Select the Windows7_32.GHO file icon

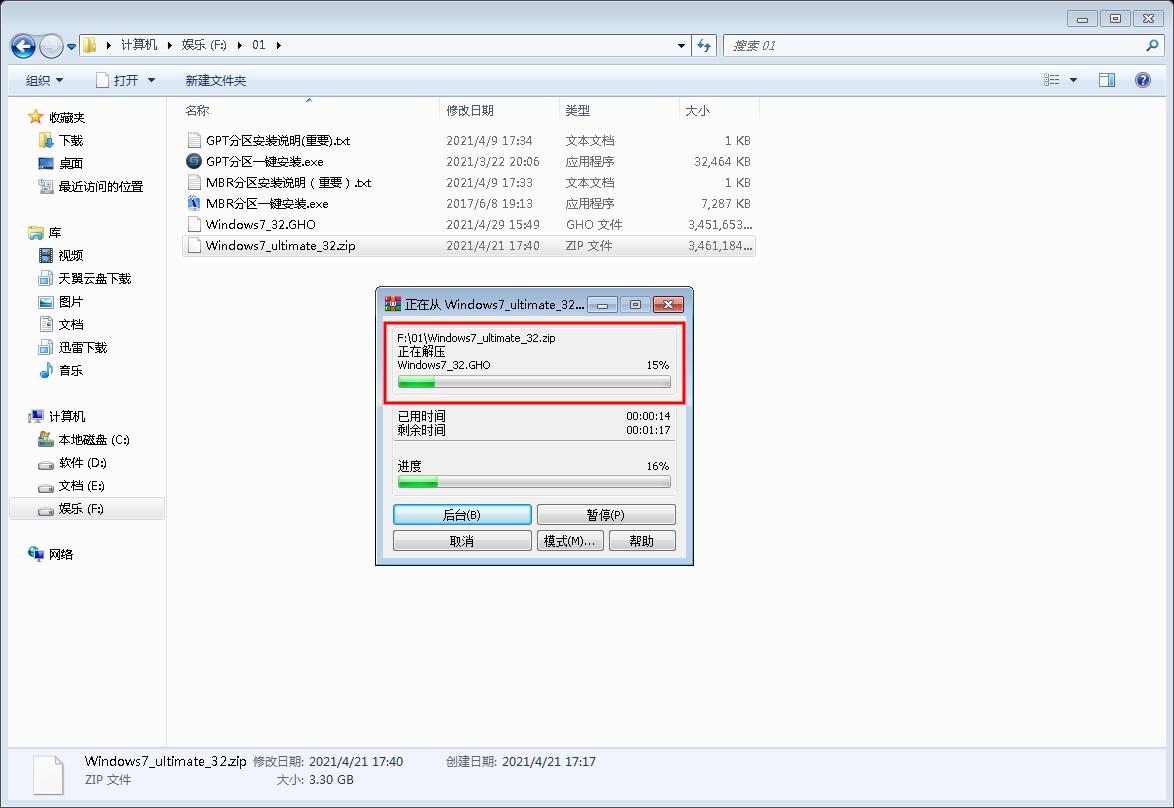pos(194,224)
